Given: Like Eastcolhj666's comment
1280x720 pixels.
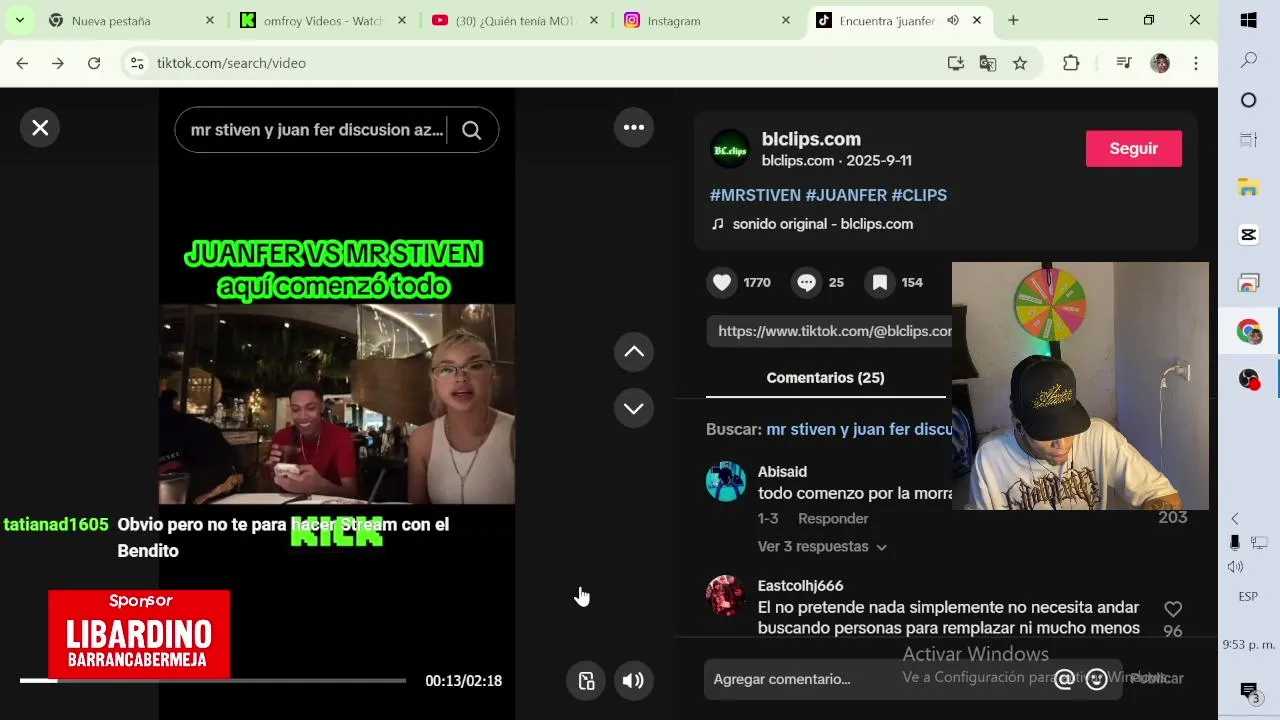Looking at the screenshot, I should [x=1173, y=609].
